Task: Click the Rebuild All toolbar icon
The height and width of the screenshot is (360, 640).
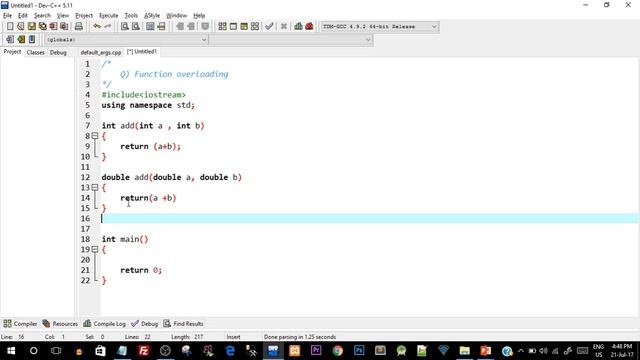Action: [255, 27]
